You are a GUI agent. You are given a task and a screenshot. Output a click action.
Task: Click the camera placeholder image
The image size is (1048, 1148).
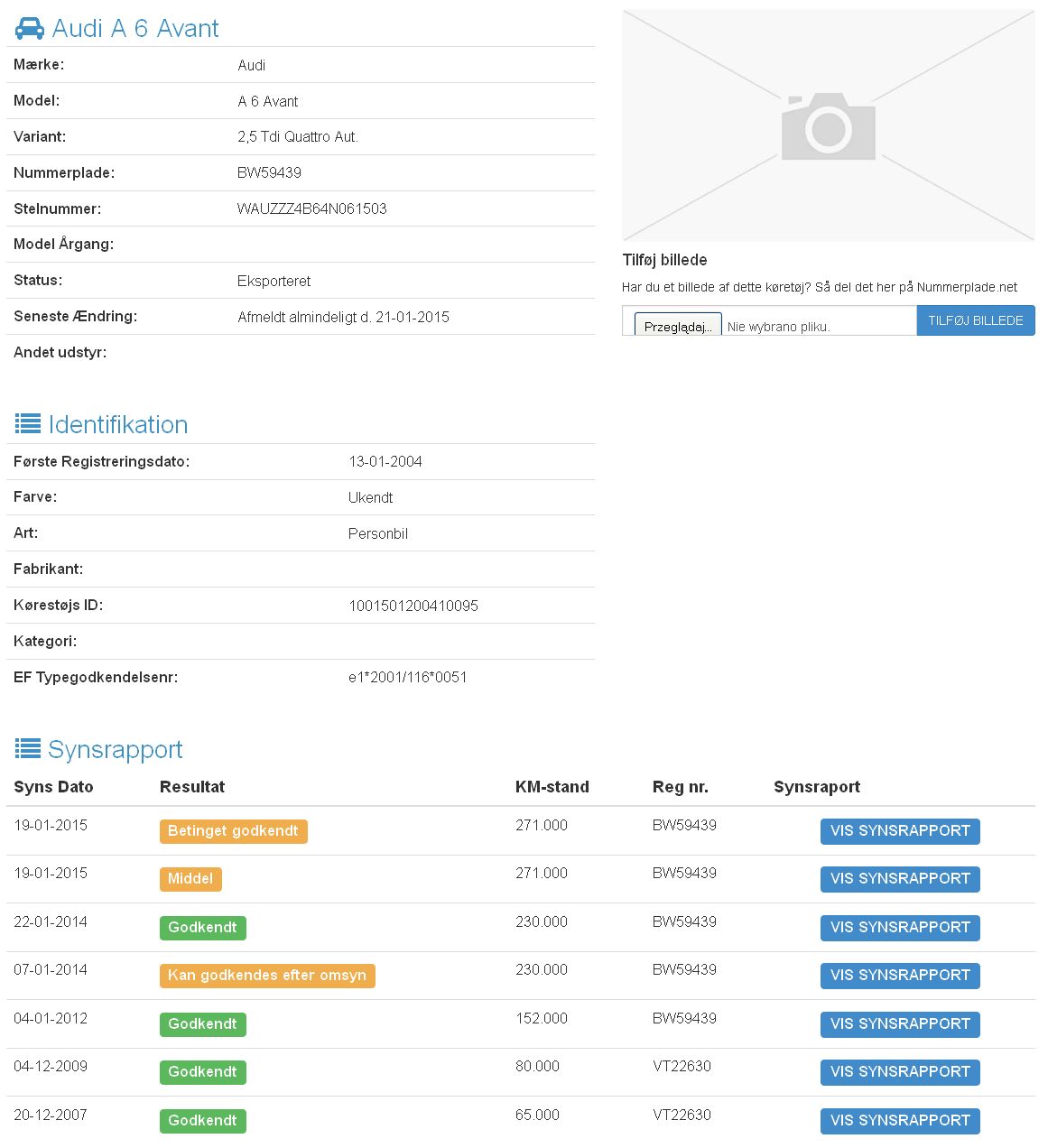(829, 125)
